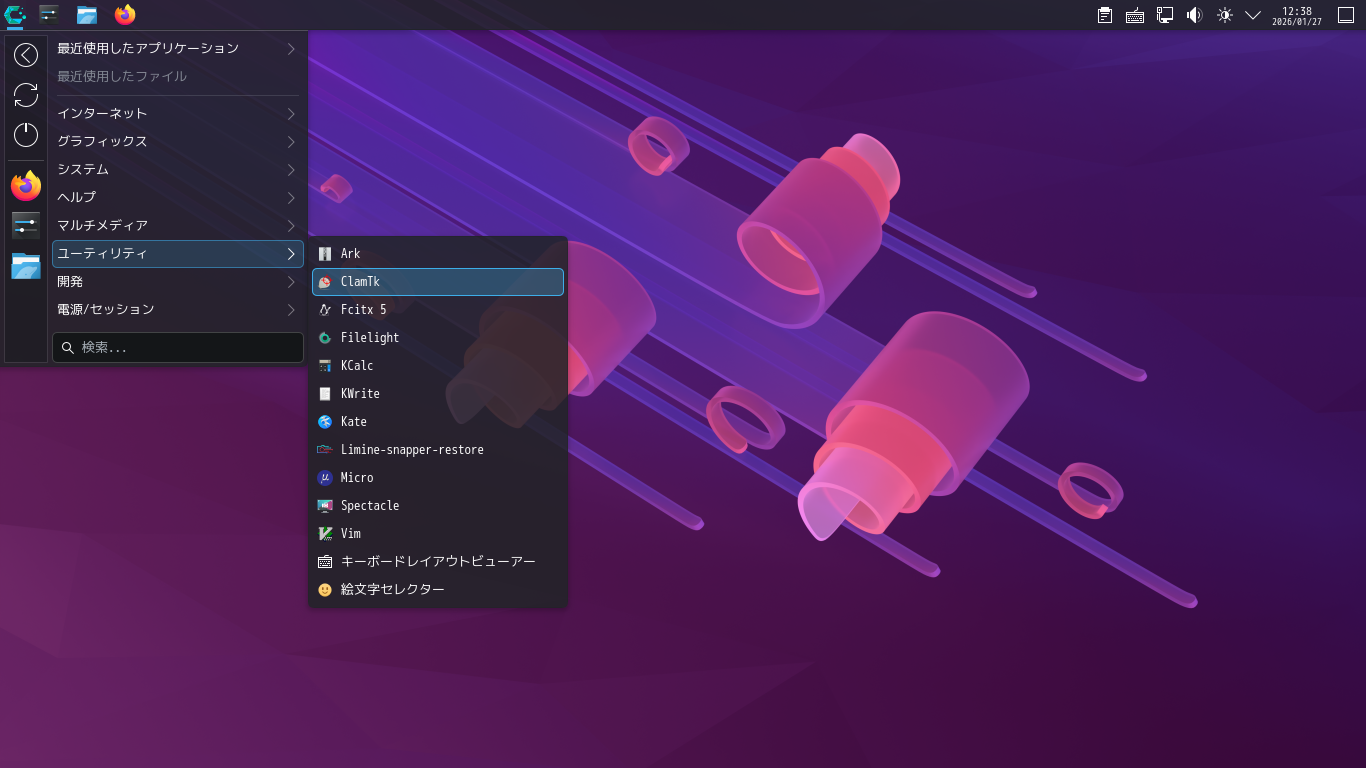Click the brightness sun icon in the tray
The image size is (1366, 768).
1225,15
